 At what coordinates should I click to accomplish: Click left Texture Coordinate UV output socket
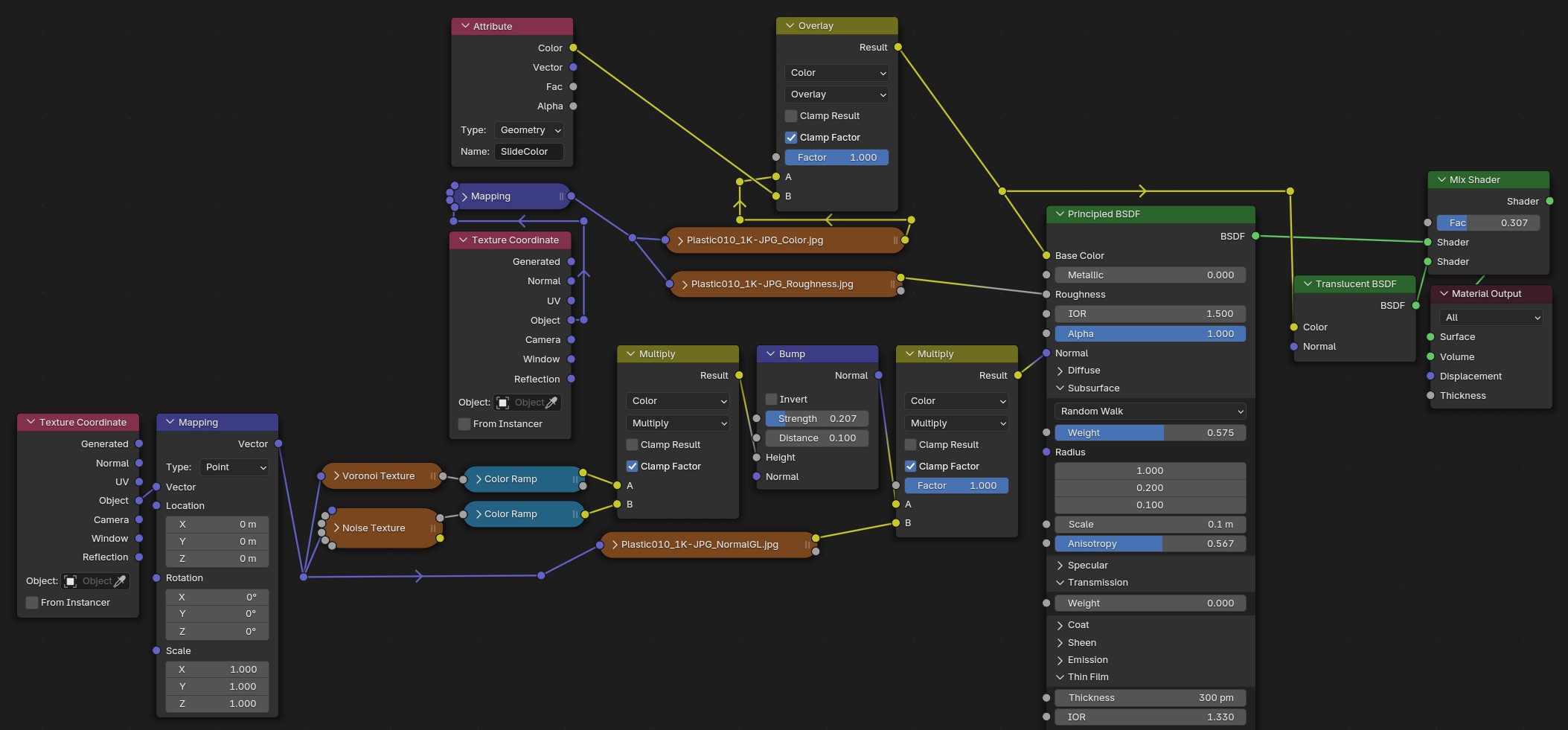(139, 481)
